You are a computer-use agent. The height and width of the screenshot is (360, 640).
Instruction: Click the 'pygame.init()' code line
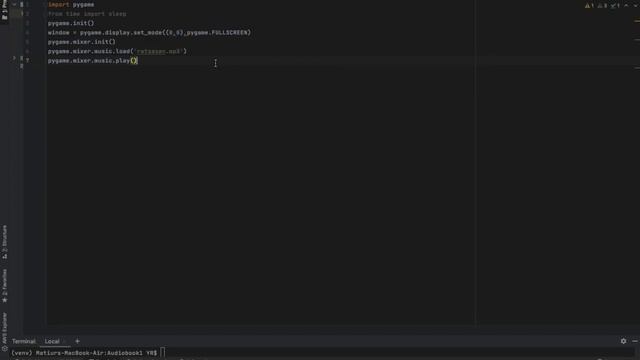71,23
